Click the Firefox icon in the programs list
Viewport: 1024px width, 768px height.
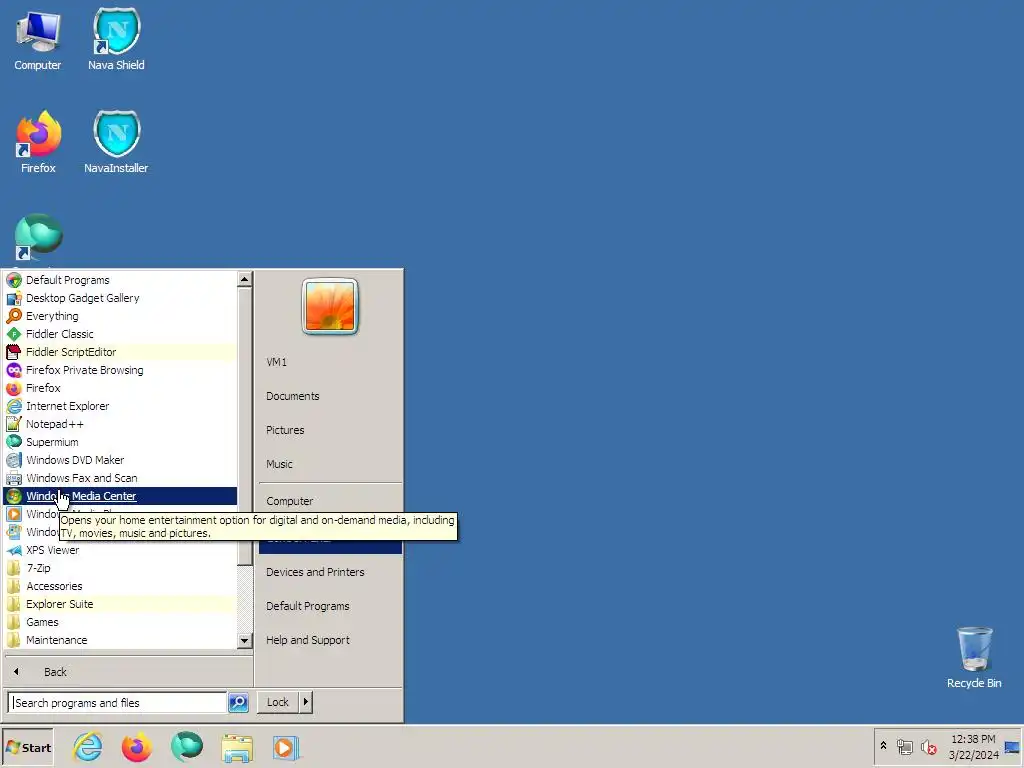click(x=14, y=388)
